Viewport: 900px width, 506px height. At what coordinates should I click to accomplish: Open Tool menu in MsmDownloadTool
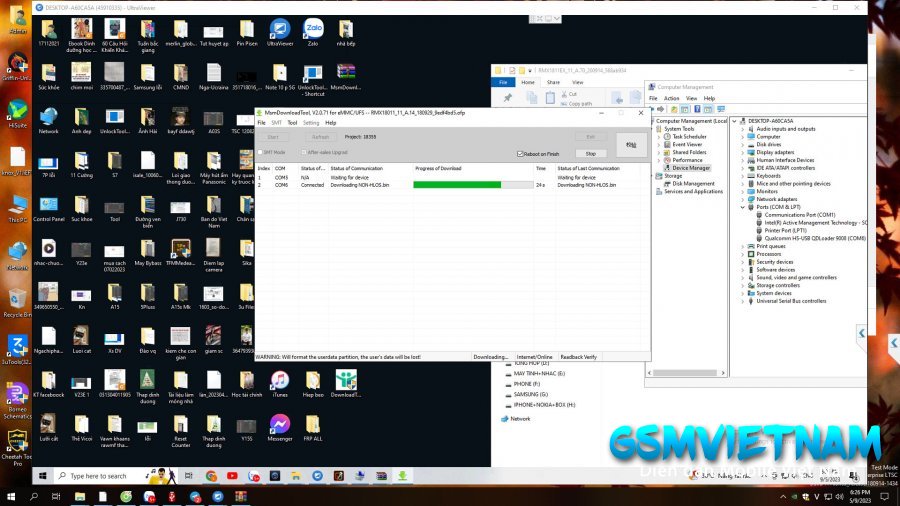tap(292, 123)
